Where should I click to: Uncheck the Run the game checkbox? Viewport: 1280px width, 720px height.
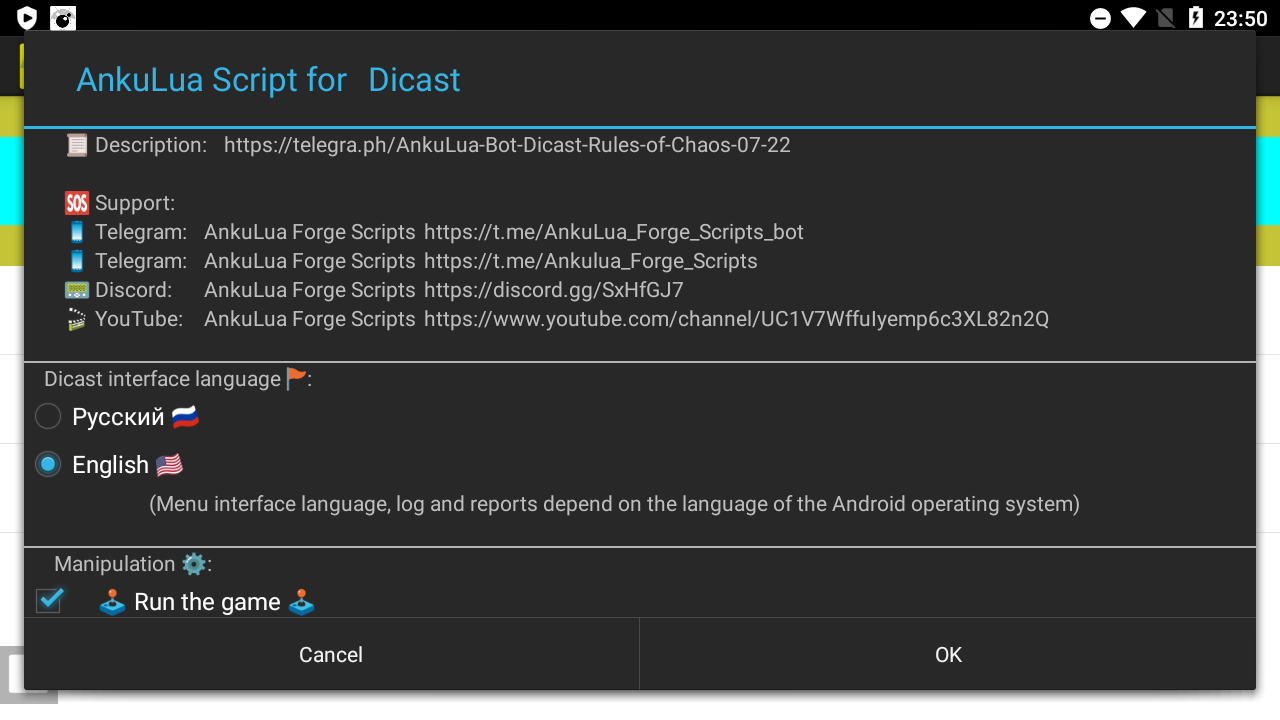click(49, 600)
